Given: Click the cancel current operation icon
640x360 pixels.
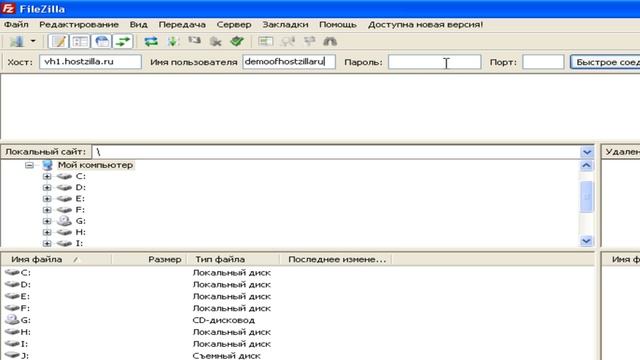Looking at the screenshot, I should click(x=194, y=41).
